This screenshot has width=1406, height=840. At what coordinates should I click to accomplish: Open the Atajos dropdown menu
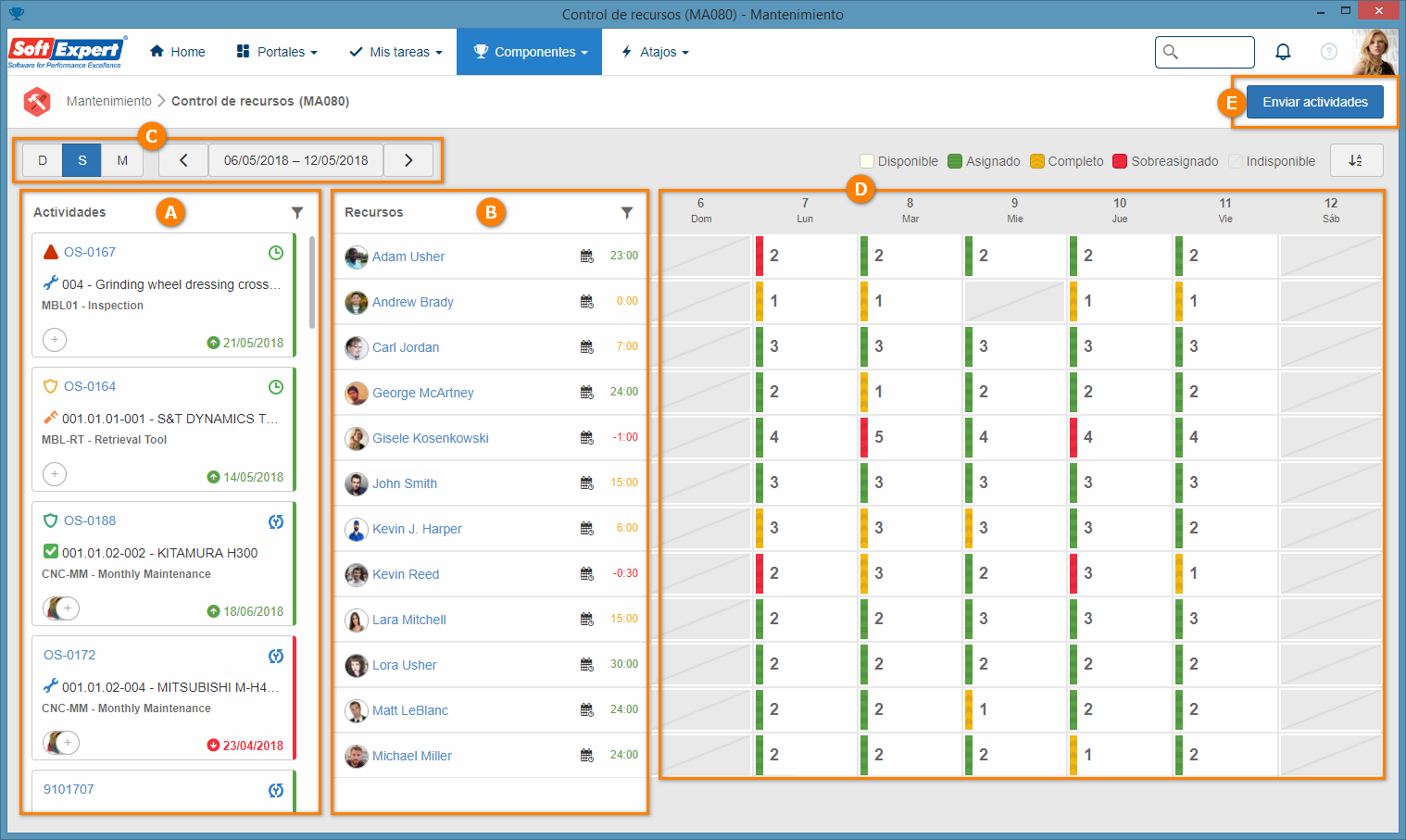tap(655, 52)
